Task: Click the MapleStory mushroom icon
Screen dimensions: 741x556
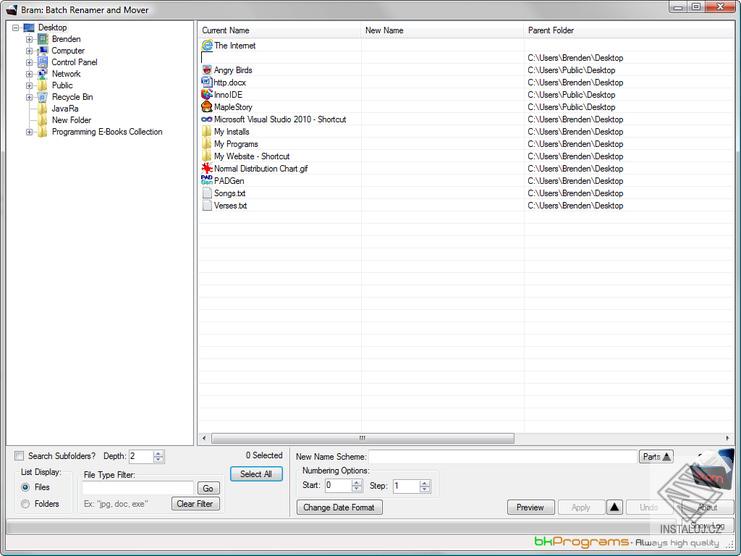Action: 207,107
